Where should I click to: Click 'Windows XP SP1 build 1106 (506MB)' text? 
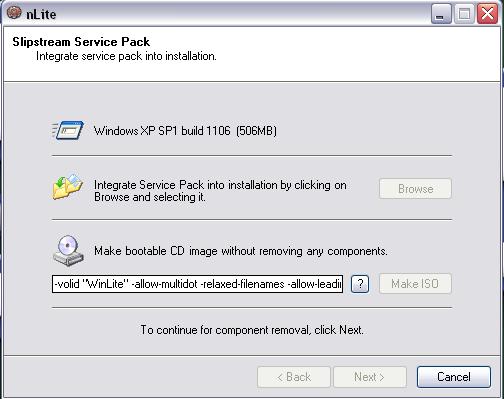185,131
